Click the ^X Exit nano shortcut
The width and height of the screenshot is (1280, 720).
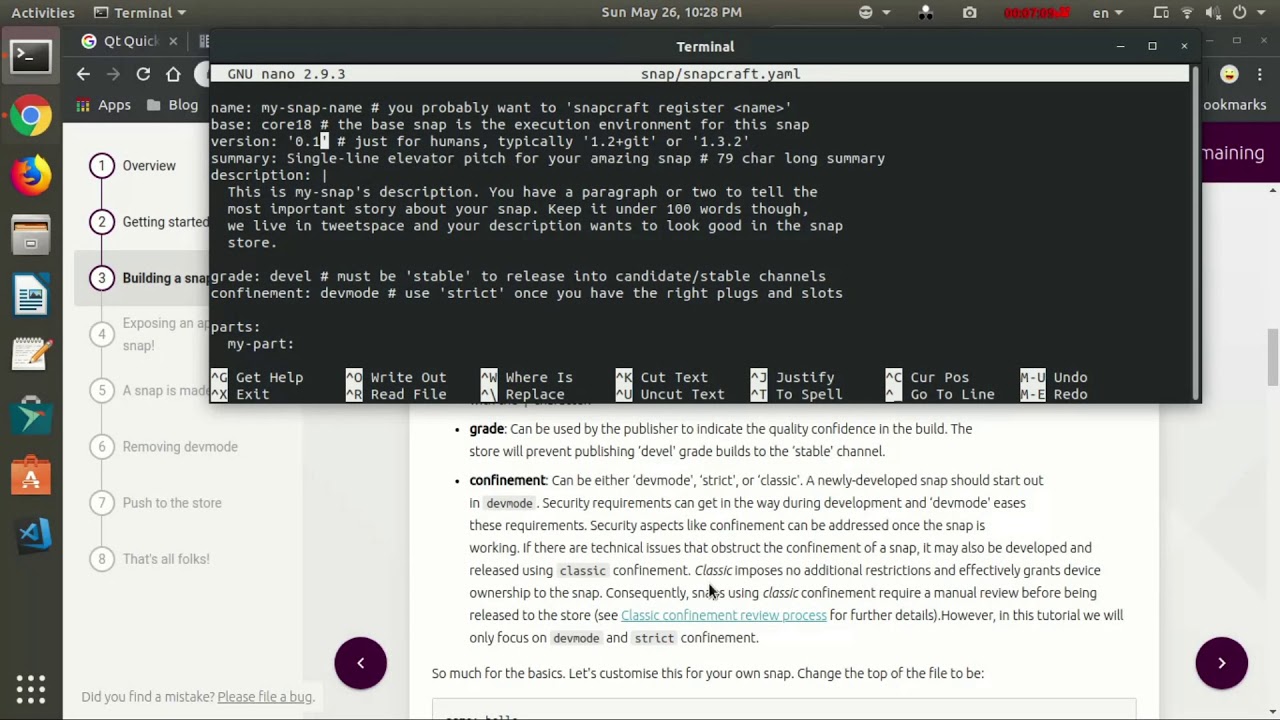coord(240,394)
